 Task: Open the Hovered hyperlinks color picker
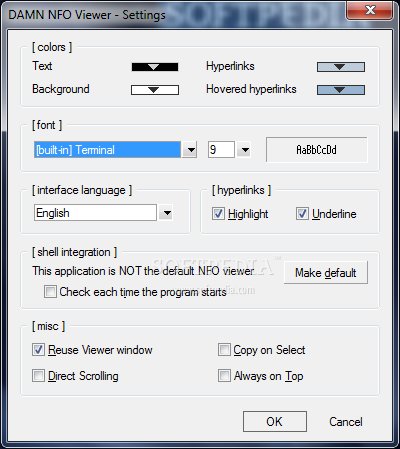[x=341, y=90]
